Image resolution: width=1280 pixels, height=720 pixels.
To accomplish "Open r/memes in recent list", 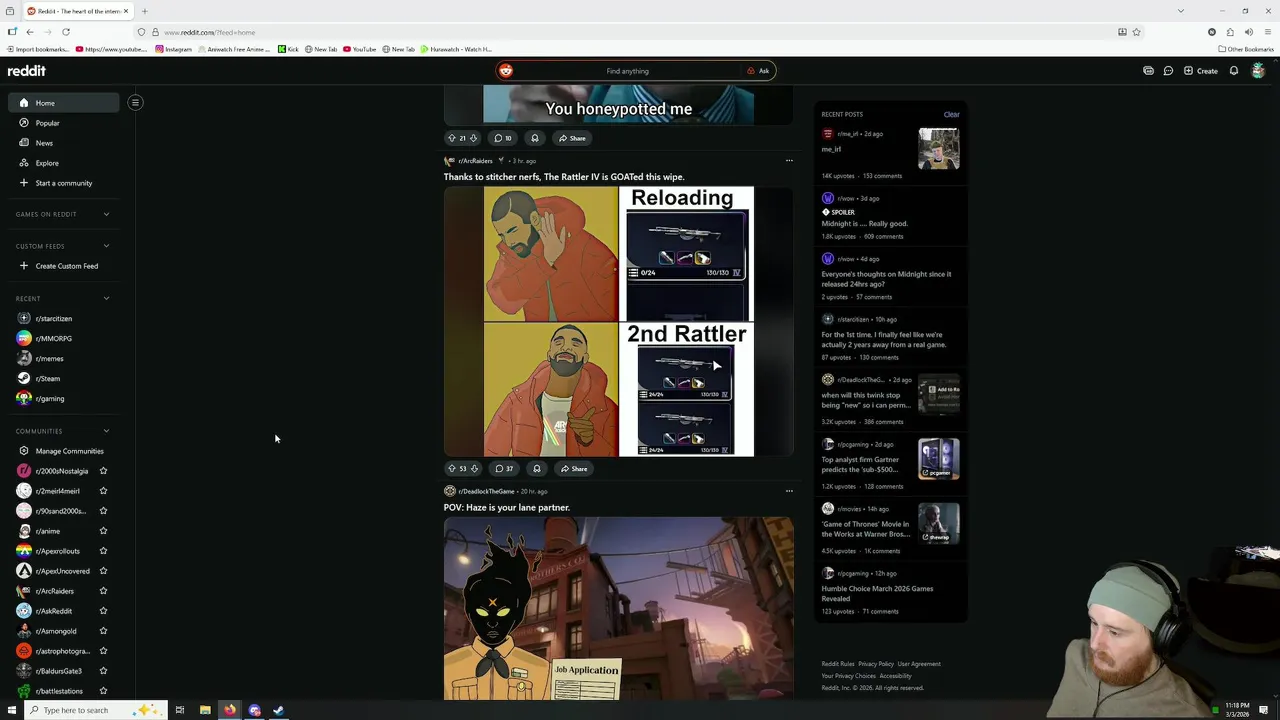I will [x=64, y=358].
